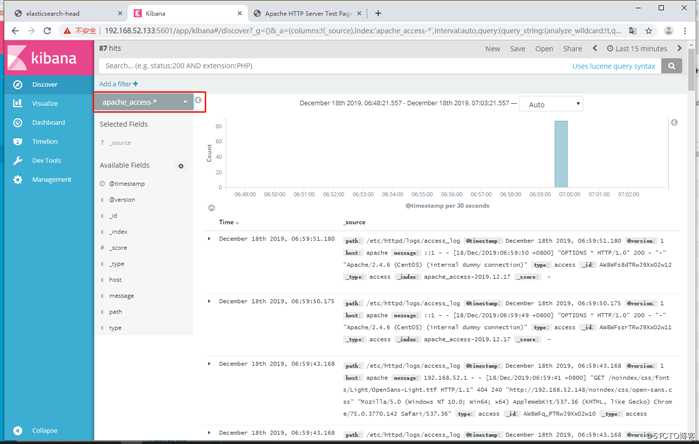Open browser profile avatar
This screenshot has width=699, height=444.
pyautogui.click(x=669, y=31)
